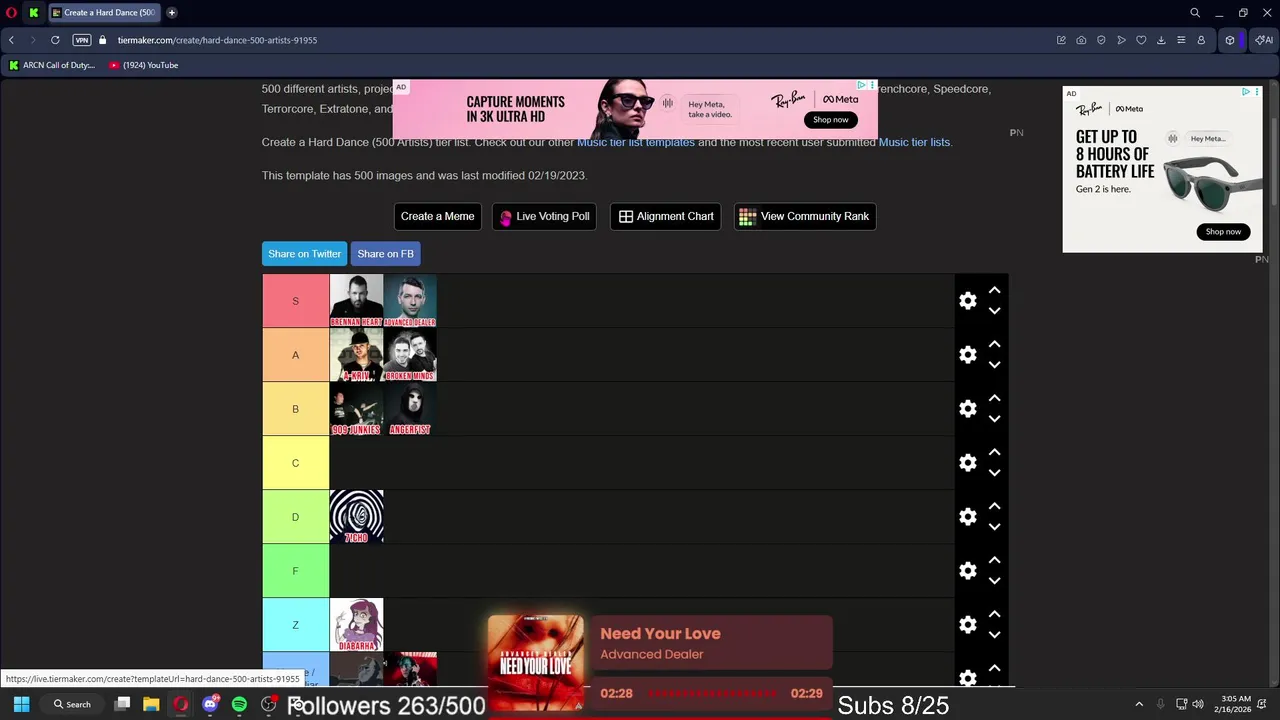Image resolution: width=1280 pixels, height=720 pixels.
Task: Close the top Ray-Ban banner ad
Action: pos(872,85)
